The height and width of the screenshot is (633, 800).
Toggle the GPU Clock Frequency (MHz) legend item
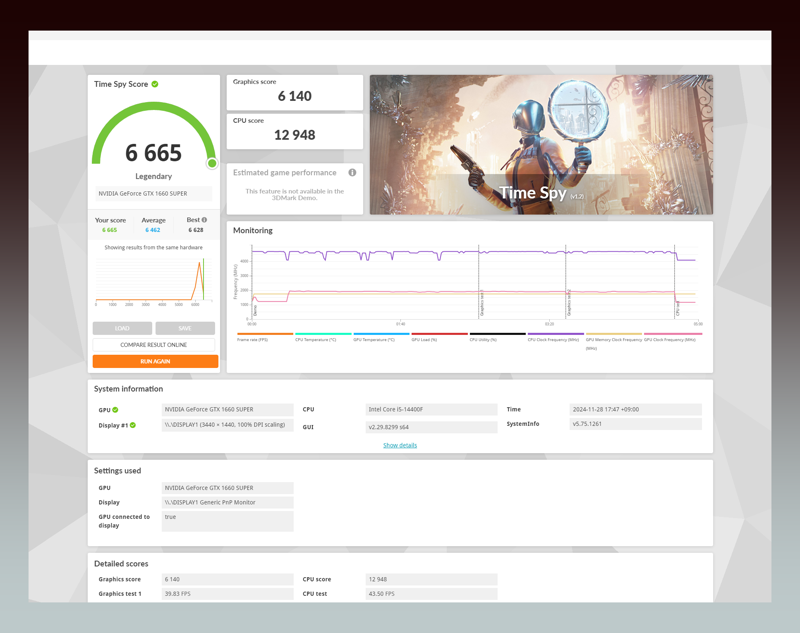tap(673, 337)
